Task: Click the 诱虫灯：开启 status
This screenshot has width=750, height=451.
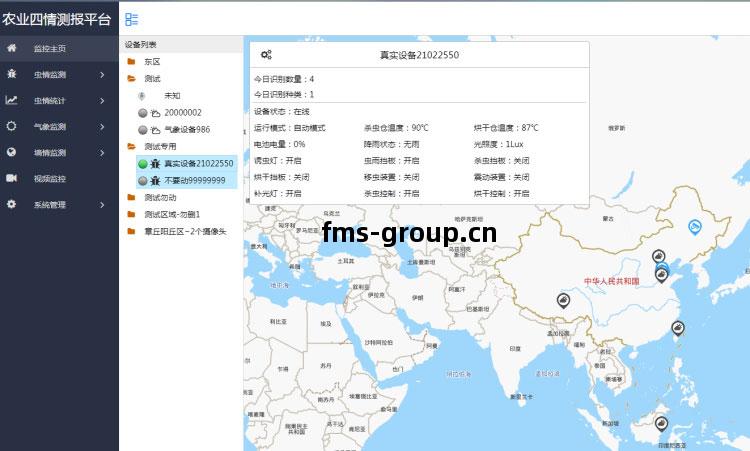Action: point(277,161)
